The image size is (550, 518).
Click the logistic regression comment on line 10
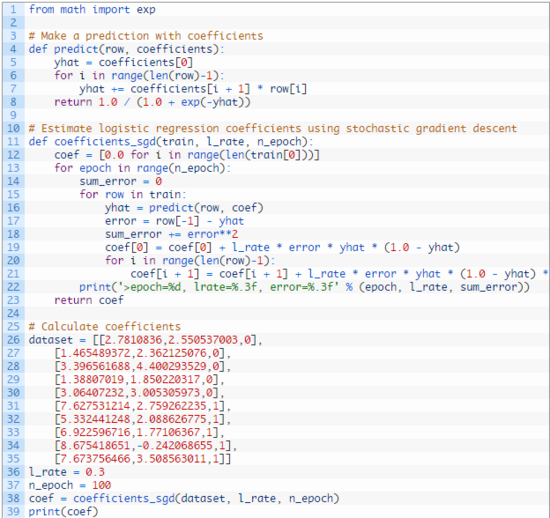(273, 128)
